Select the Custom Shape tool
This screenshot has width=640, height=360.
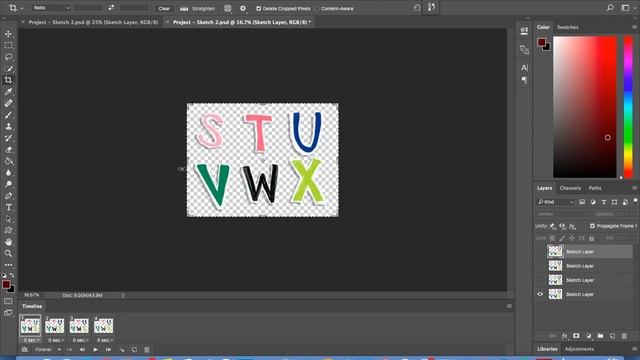click(x=8, y=231)
